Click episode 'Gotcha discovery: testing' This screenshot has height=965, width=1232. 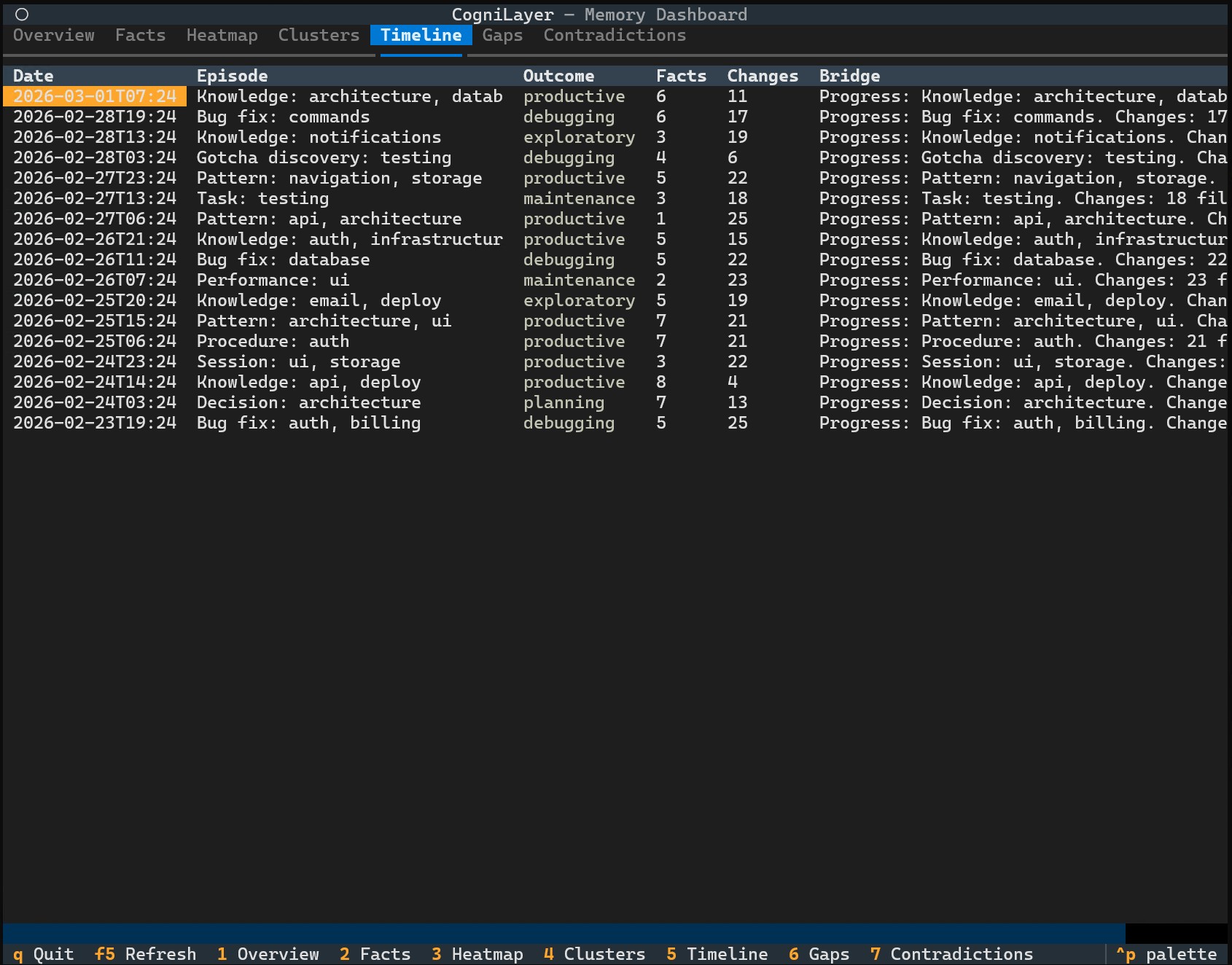[324, 157]
